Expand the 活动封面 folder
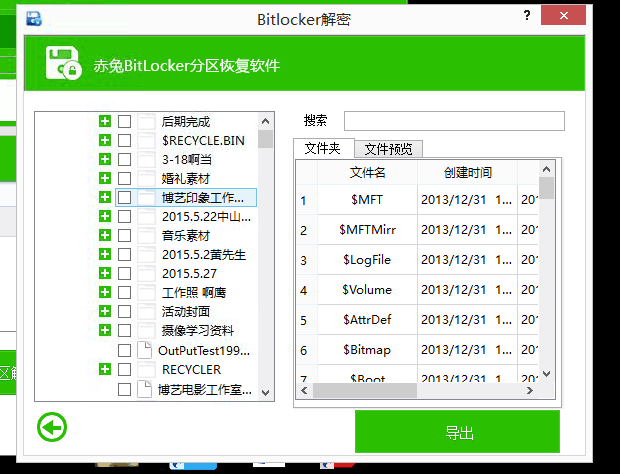 tap(105, 311)
